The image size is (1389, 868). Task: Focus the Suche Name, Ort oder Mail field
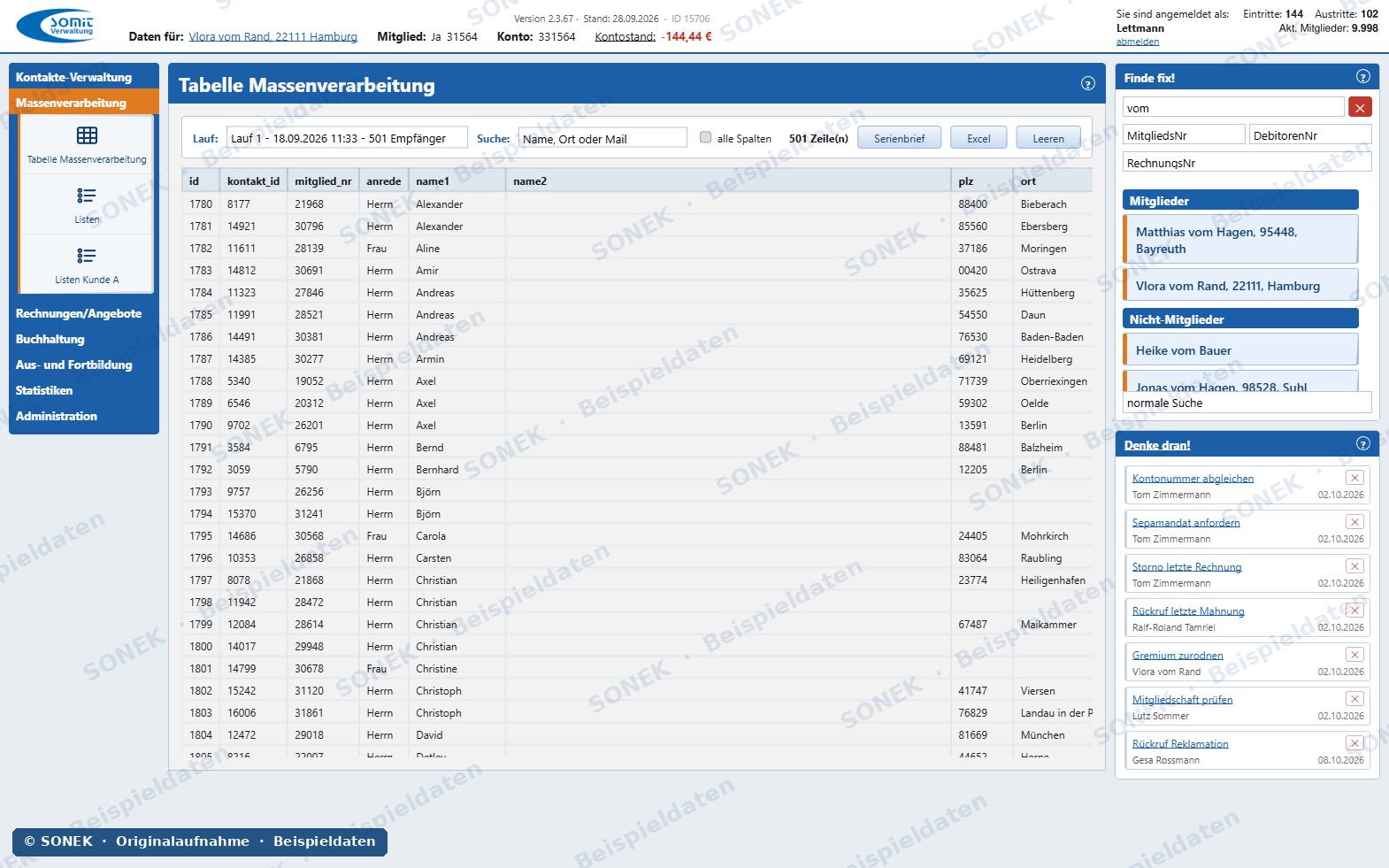coord(602,138)
